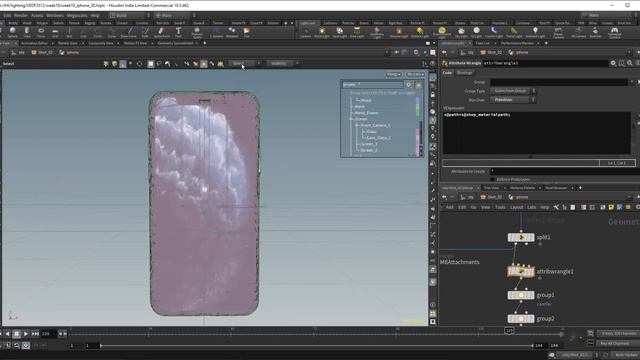The width and height of the screenshot is (640, 360).
Task: Click the Attributes to Create field
Action: coord(565,171)
